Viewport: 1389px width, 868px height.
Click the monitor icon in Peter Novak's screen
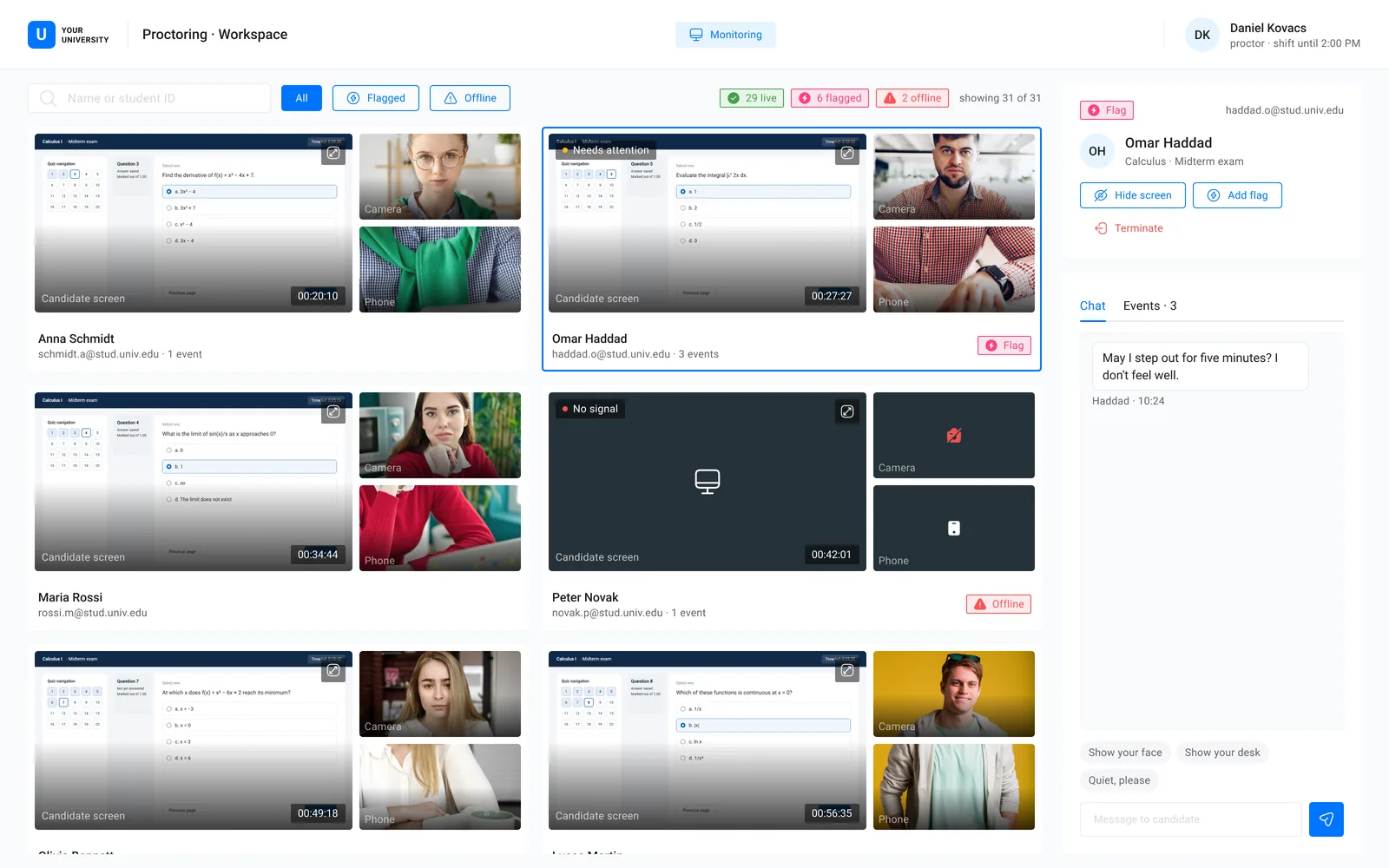(708, 482)
